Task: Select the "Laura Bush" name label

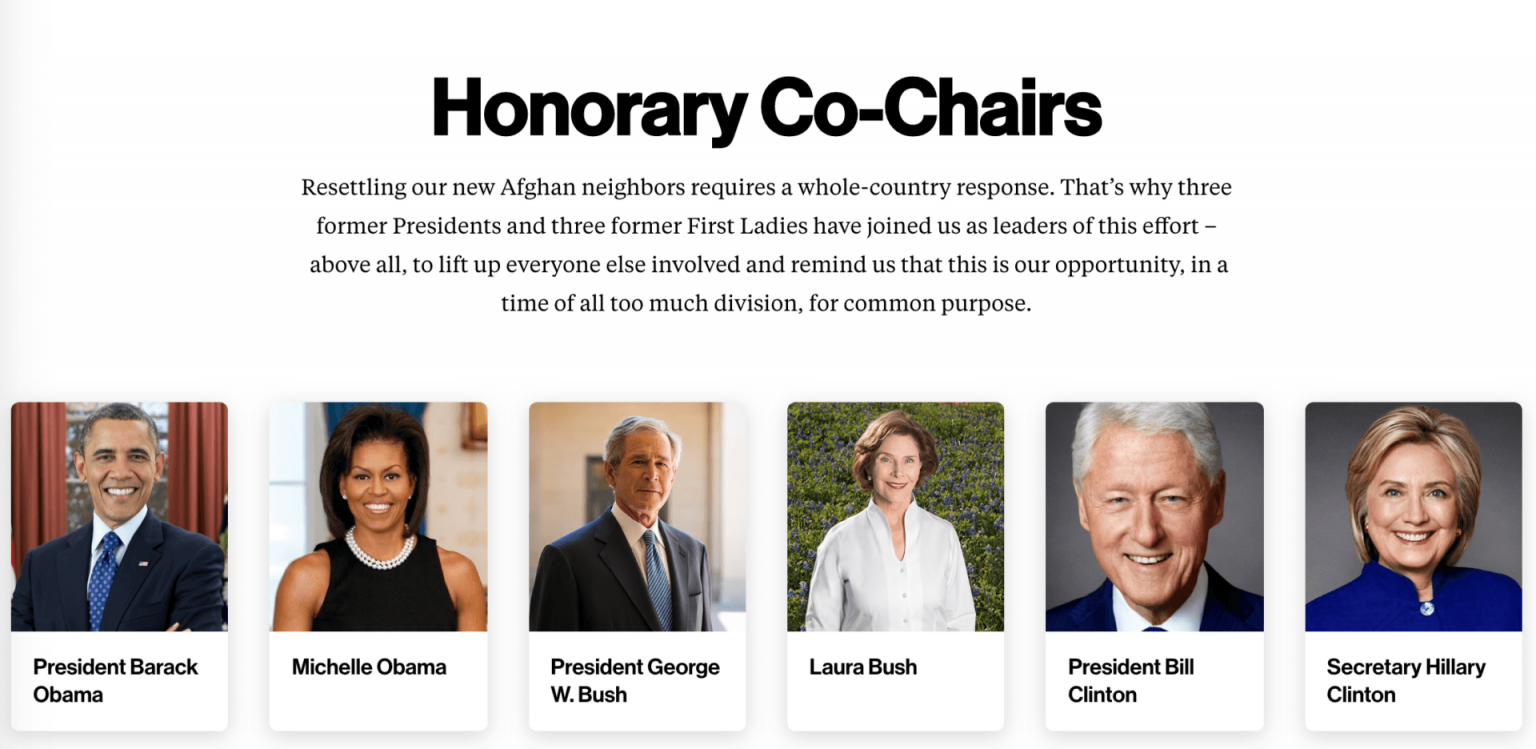Action: [863, 667]
